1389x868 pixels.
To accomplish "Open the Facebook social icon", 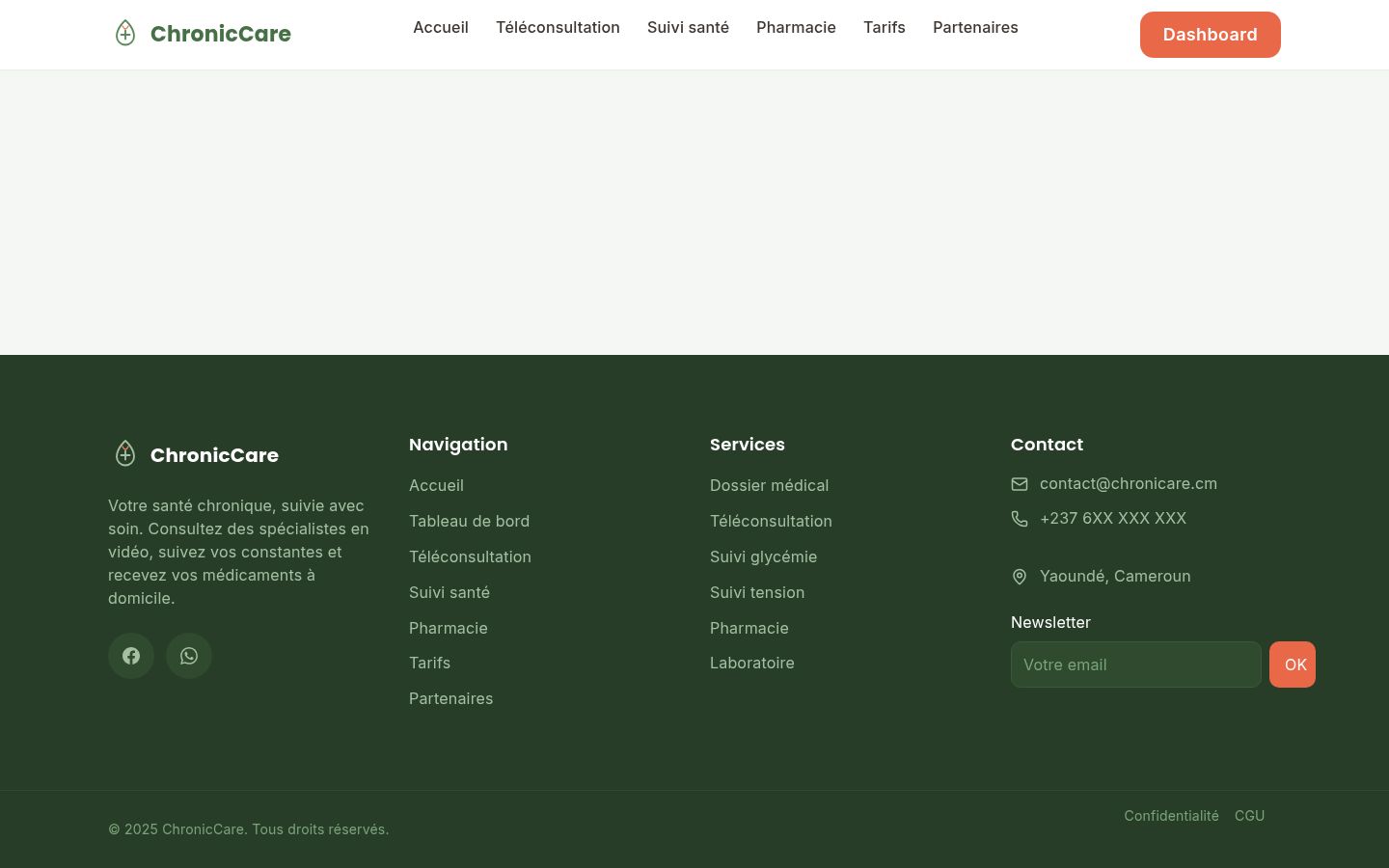I will (131, 656).
